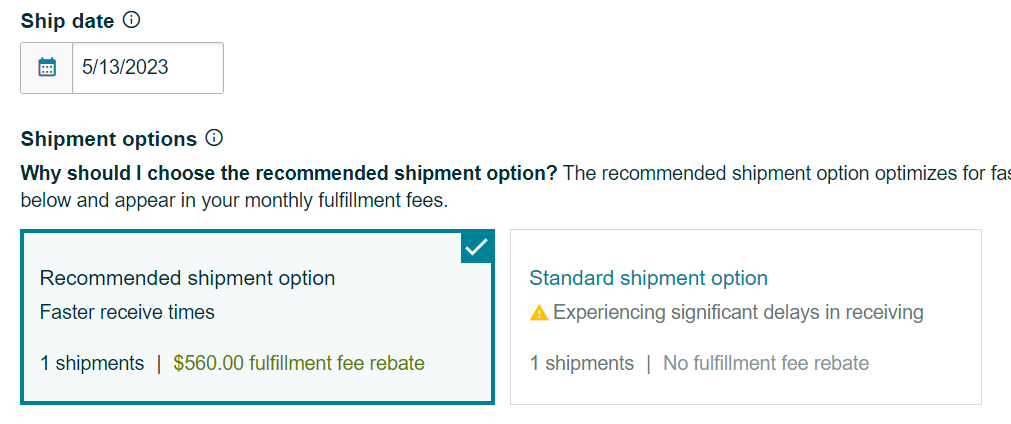Click the 5/13/2023 ship date field
1011x424 pixels.
pyautogui.click(x=147, y=68)
